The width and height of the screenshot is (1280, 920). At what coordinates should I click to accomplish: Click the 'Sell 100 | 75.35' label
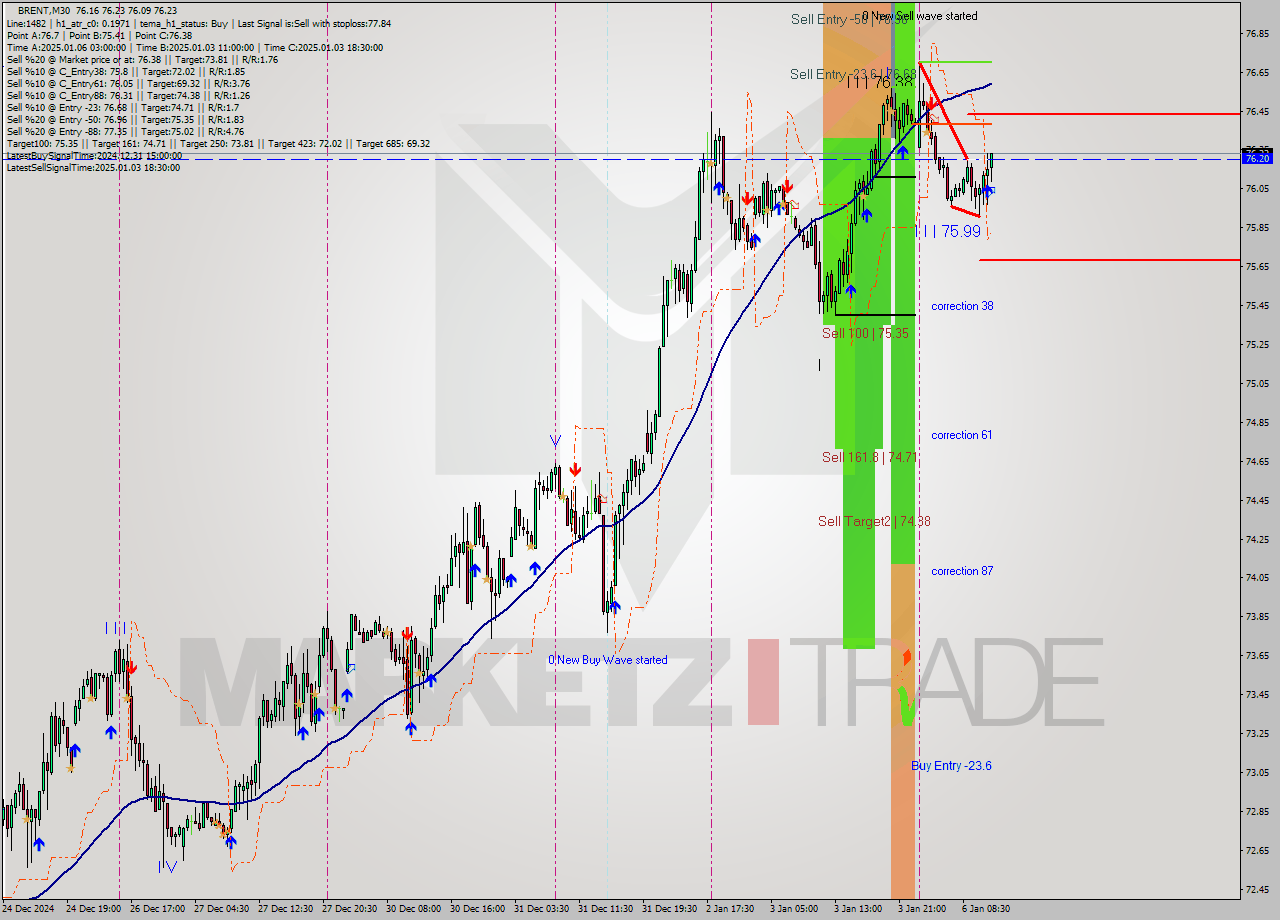[865, 333]
